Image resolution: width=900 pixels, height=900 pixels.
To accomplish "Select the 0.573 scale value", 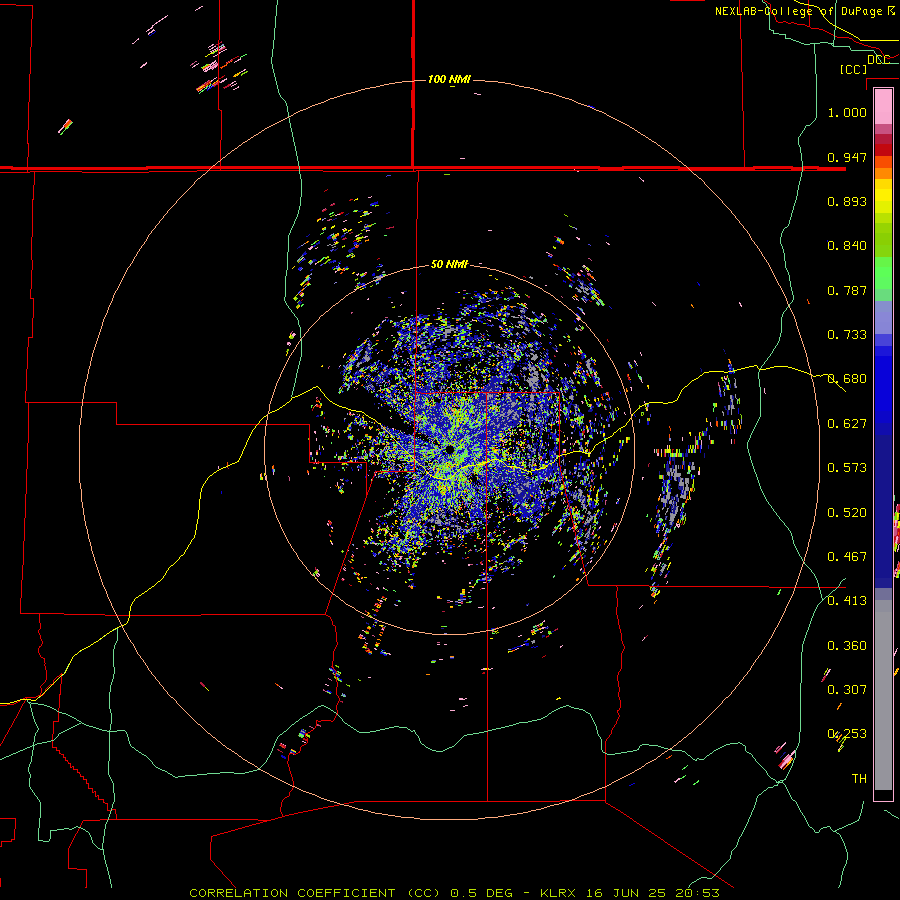I will click(847, 468).
